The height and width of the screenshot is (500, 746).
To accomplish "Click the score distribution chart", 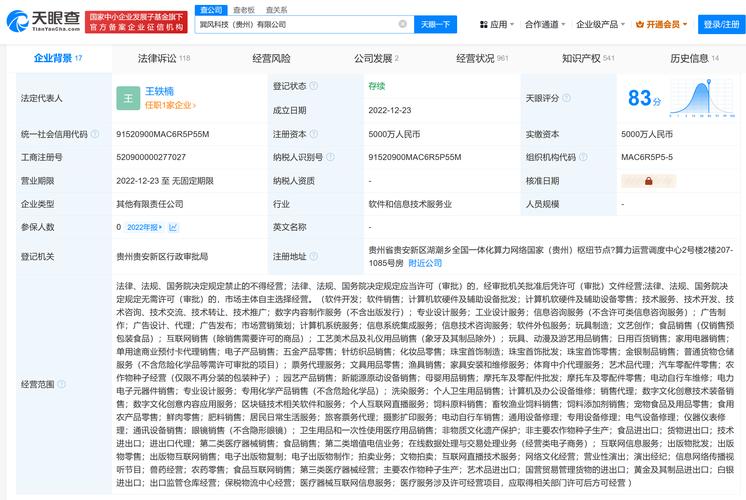I will coord(702,98).
